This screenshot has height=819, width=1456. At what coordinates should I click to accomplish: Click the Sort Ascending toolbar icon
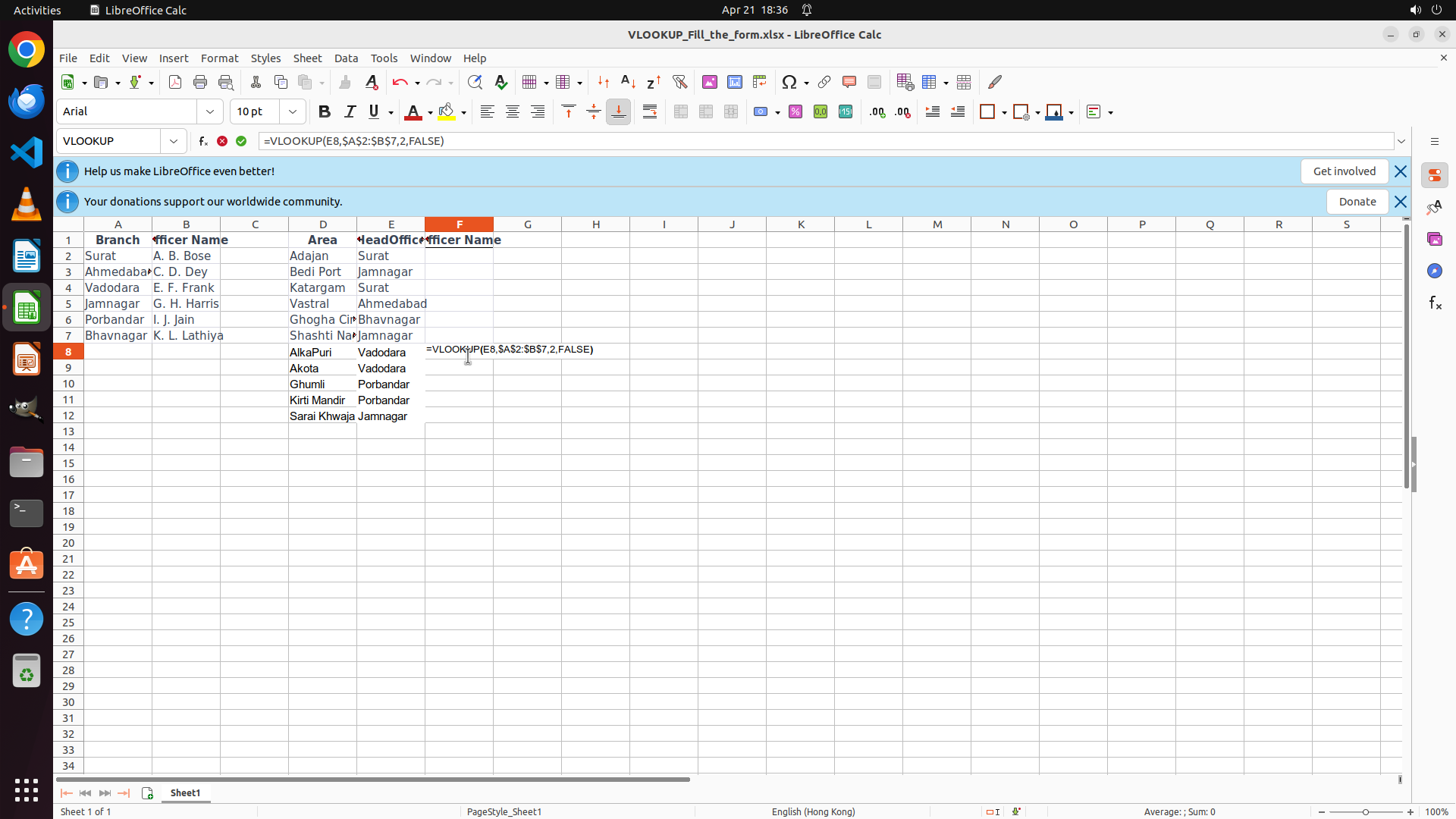[628, 82]
